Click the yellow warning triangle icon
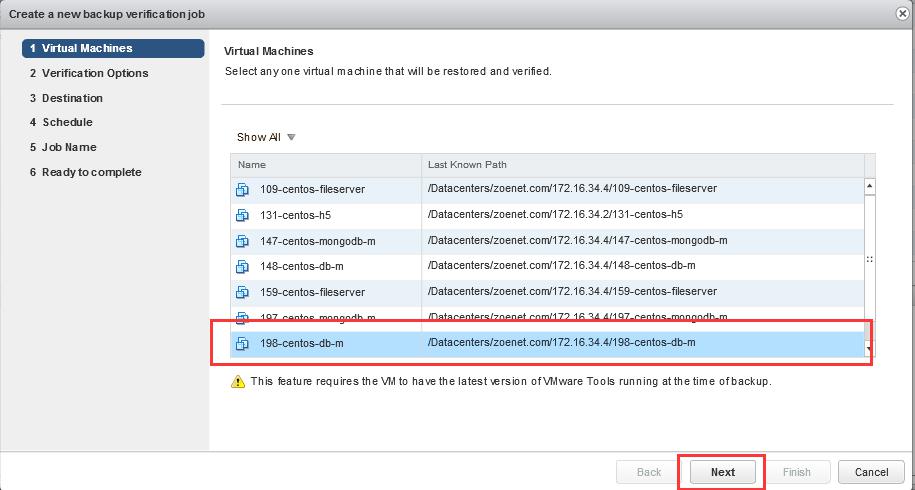The height and width of the screenshot is (490, 915). pos(238,382)
